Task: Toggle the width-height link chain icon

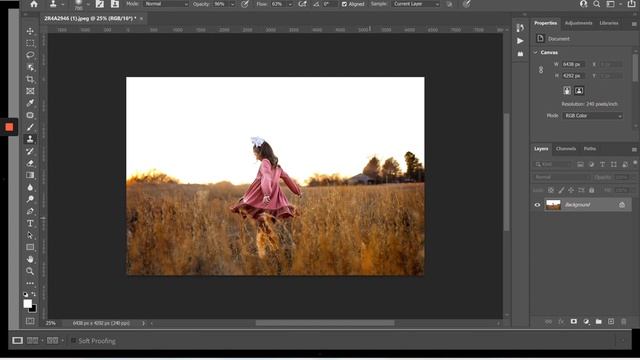Action: [x=541, y=70]
